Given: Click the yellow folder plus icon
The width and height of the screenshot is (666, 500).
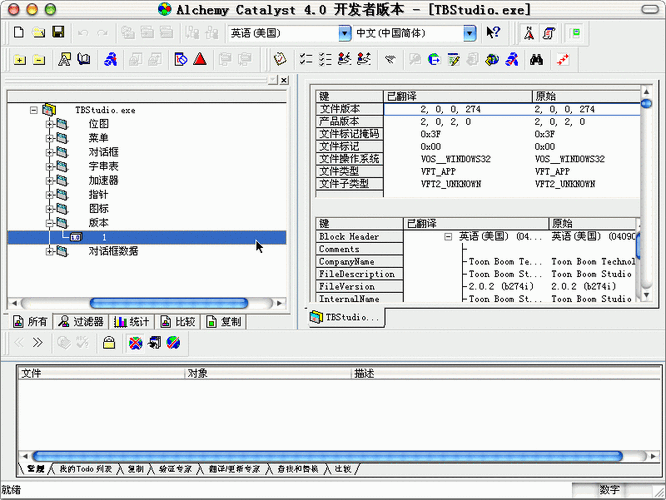Looking at the screenshot, I should click(x=19, y=59).
